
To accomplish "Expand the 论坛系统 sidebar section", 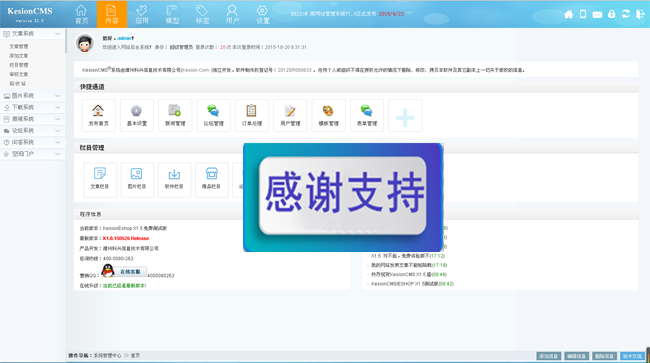I will (x=32, y=131).
